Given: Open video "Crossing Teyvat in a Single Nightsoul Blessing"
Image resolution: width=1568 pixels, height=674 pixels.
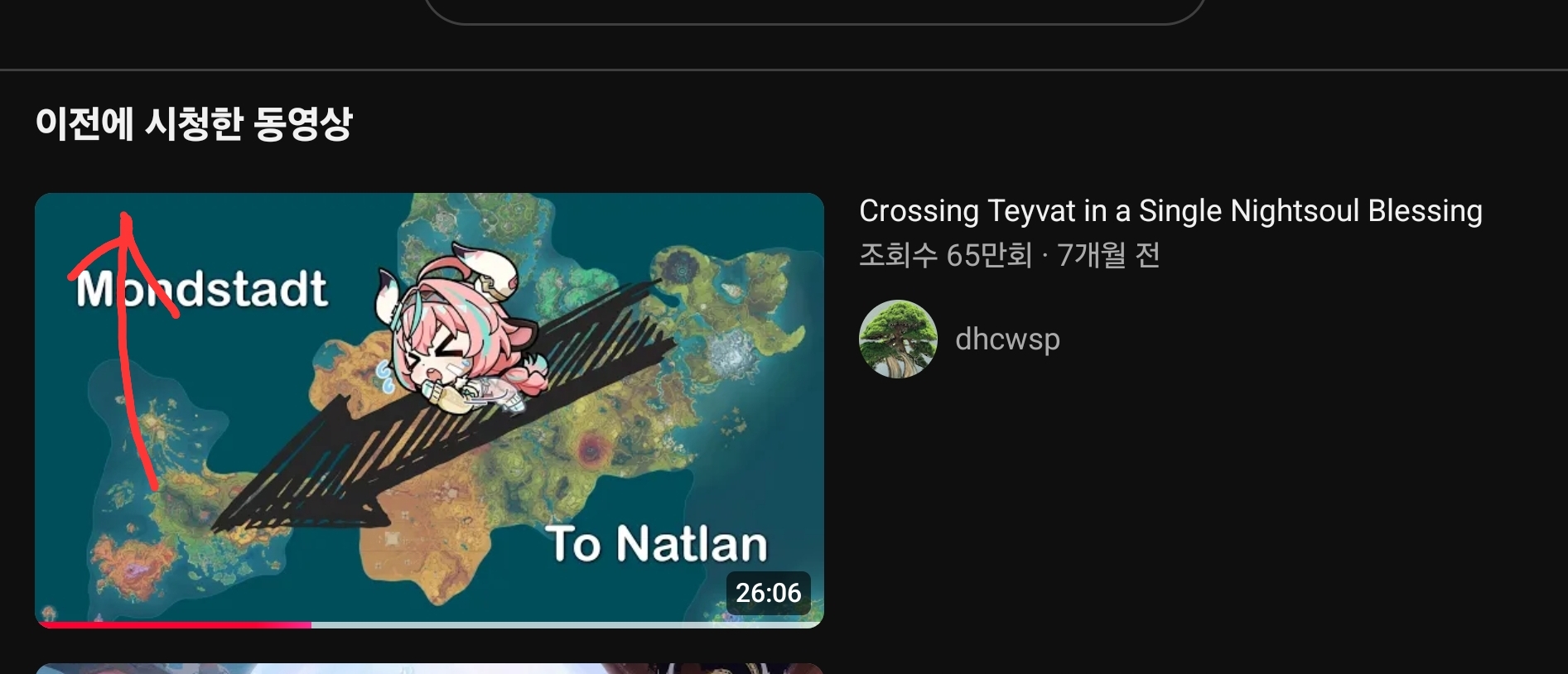Looking at the screenshot, I should (x=1170, y=211).
